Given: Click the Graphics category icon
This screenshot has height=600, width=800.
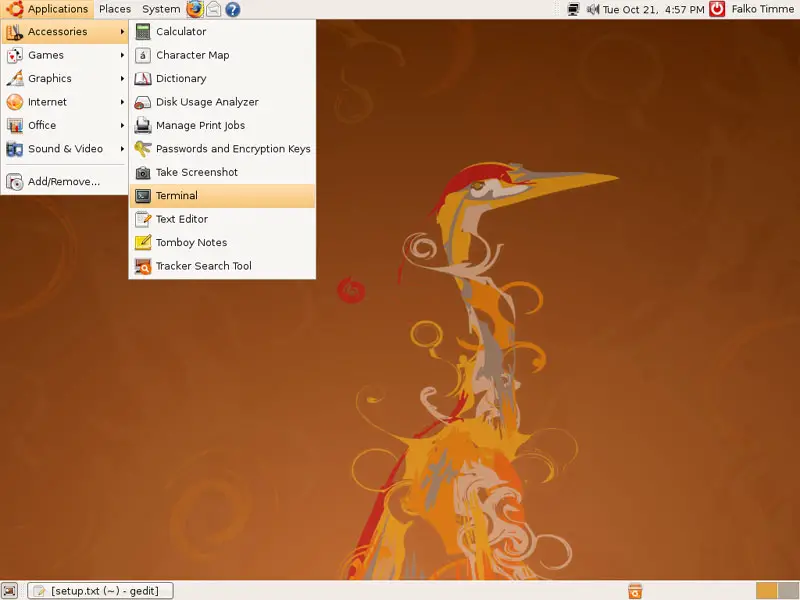Looking at the screenshot, I should [x=15, y=79].
